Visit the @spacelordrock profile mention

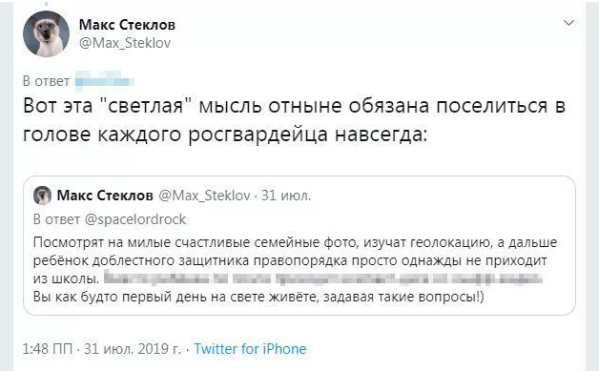coord(135,219)
